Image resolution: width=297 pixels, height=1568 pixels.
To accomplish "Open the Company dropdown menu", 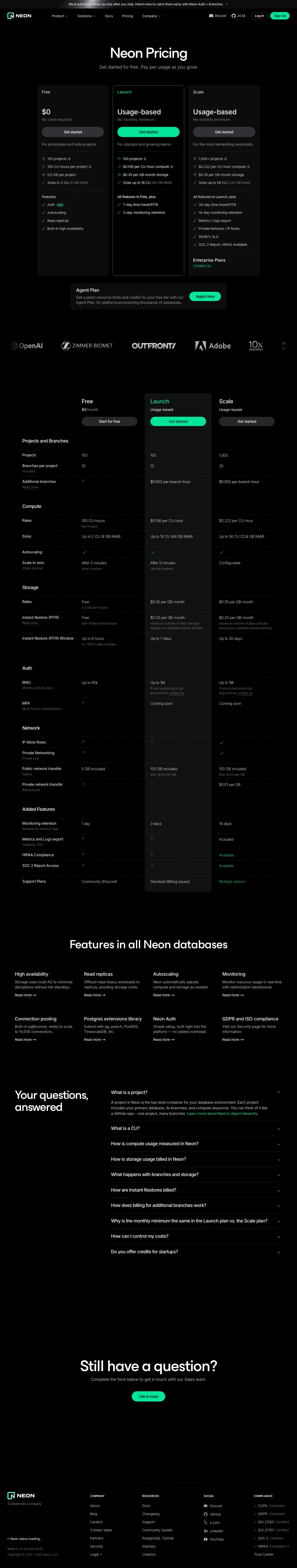I will [x=152, y=16].
